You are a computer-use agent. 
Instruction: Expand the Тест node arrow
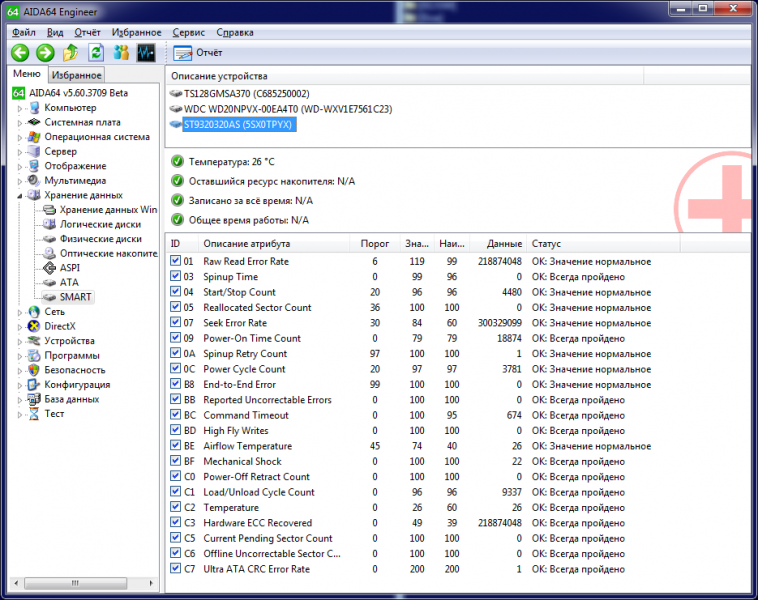pyautogui.click(x=20, y=414)
